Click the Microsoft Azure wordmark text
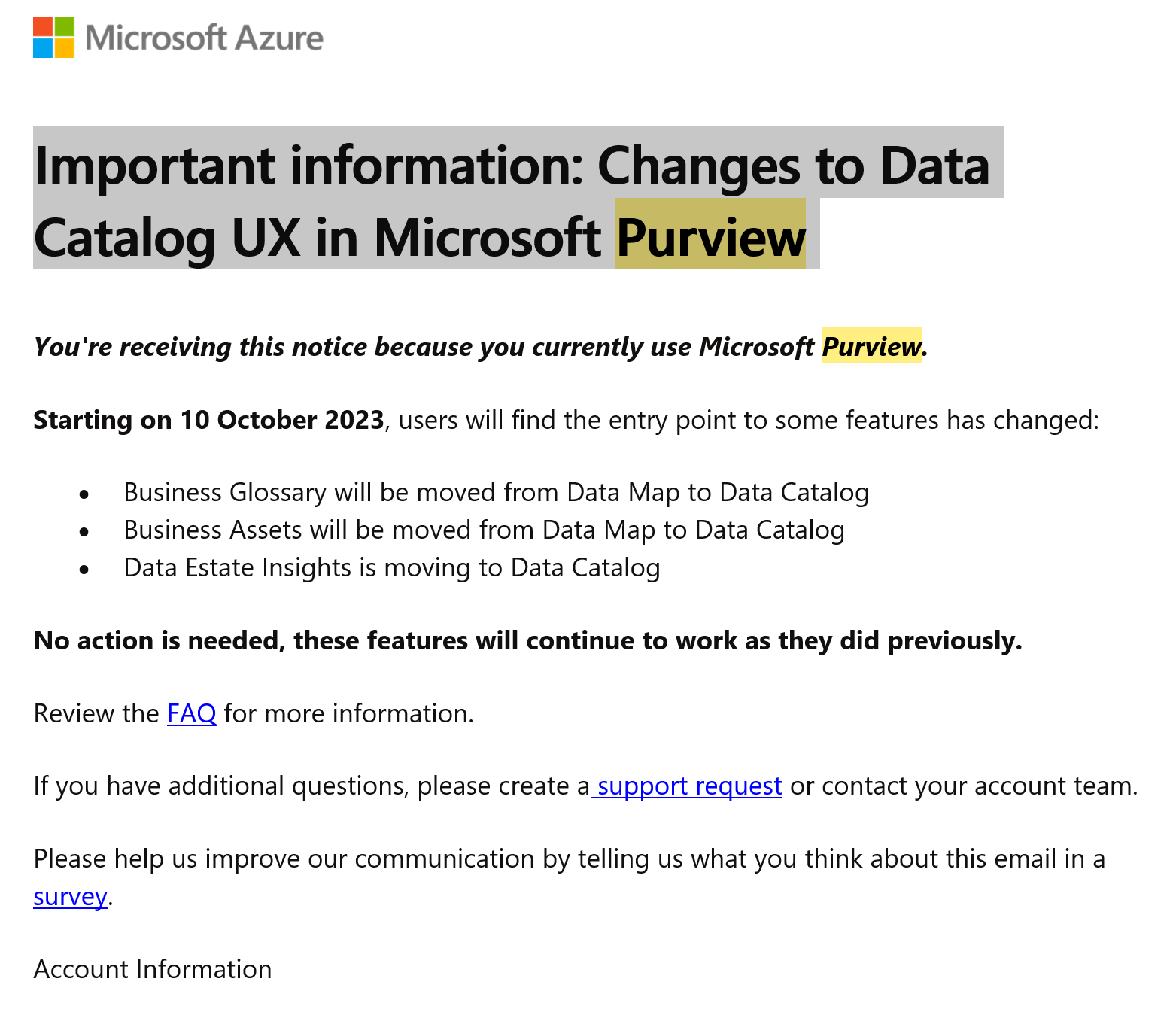 tap(205, 38)
